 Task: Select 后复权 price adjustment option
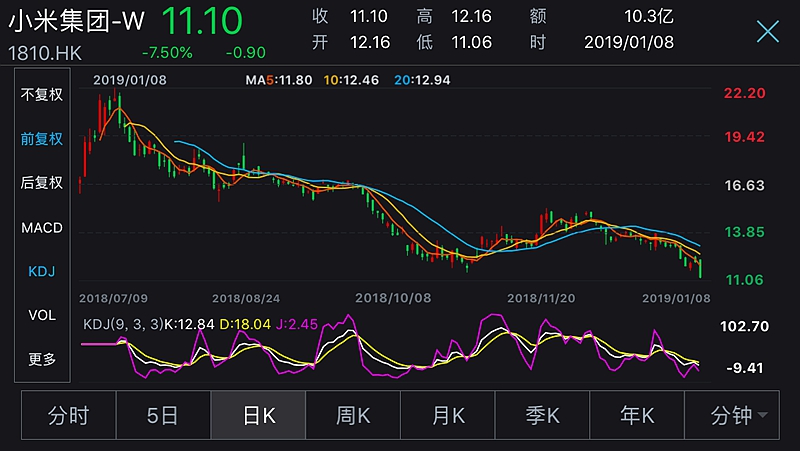pos(42,183)
